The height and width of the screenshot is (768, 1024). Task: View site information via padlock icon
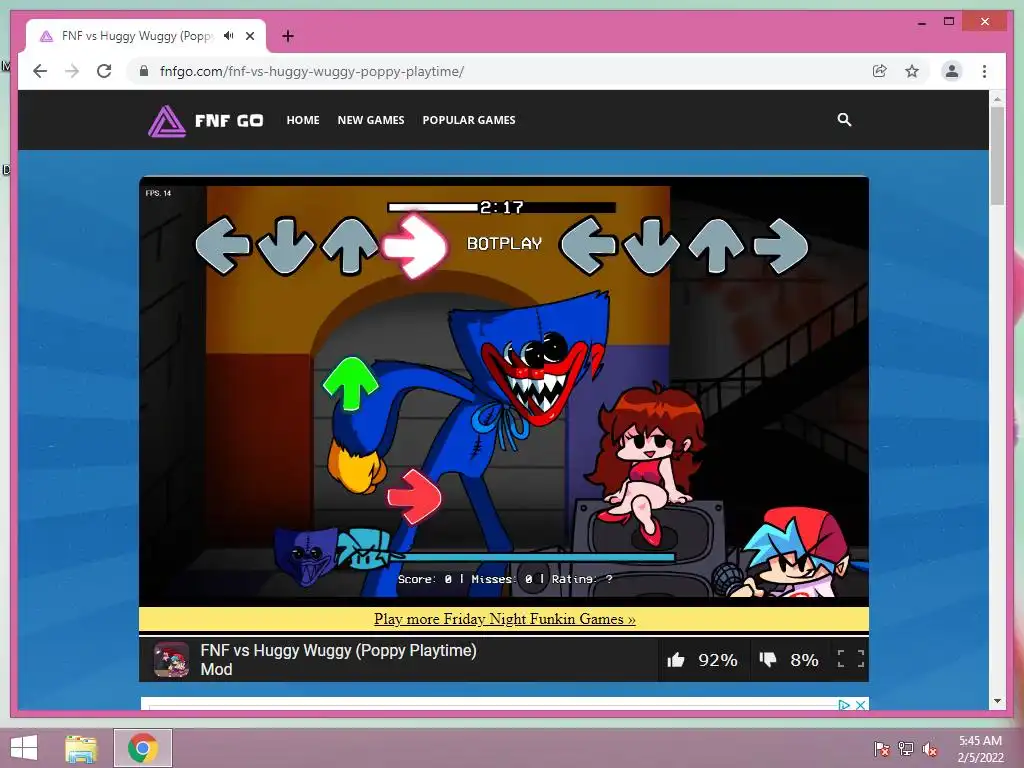coord(144,71)
